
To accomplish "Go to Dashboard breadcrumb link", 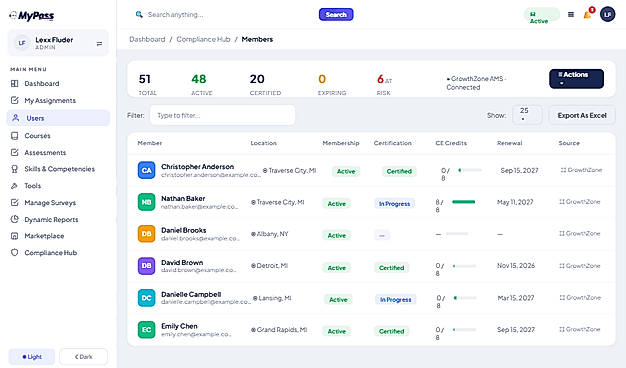I will click(x=147, y=39).
